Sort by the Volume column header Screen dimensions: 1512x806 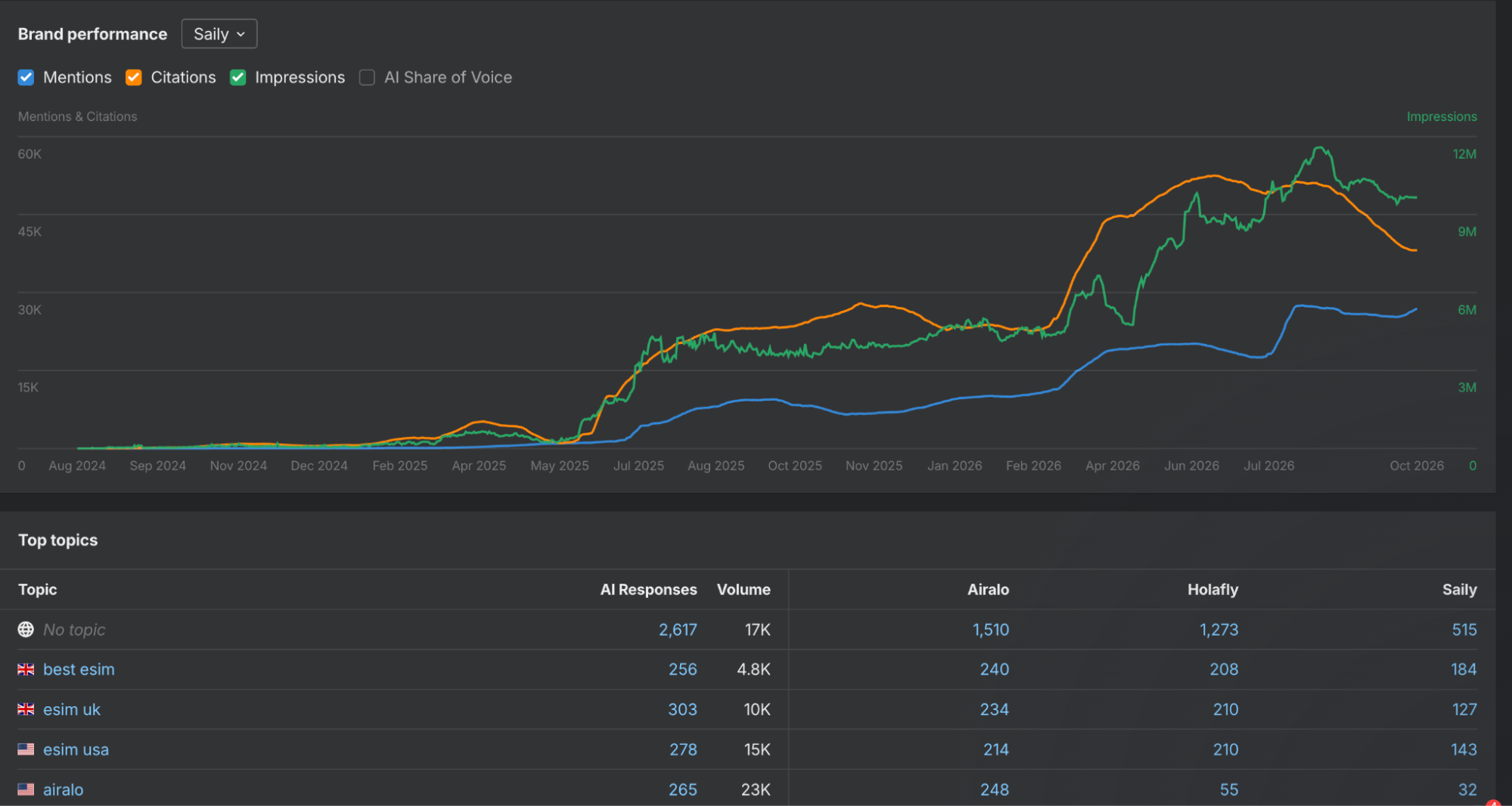click(744, 590)
